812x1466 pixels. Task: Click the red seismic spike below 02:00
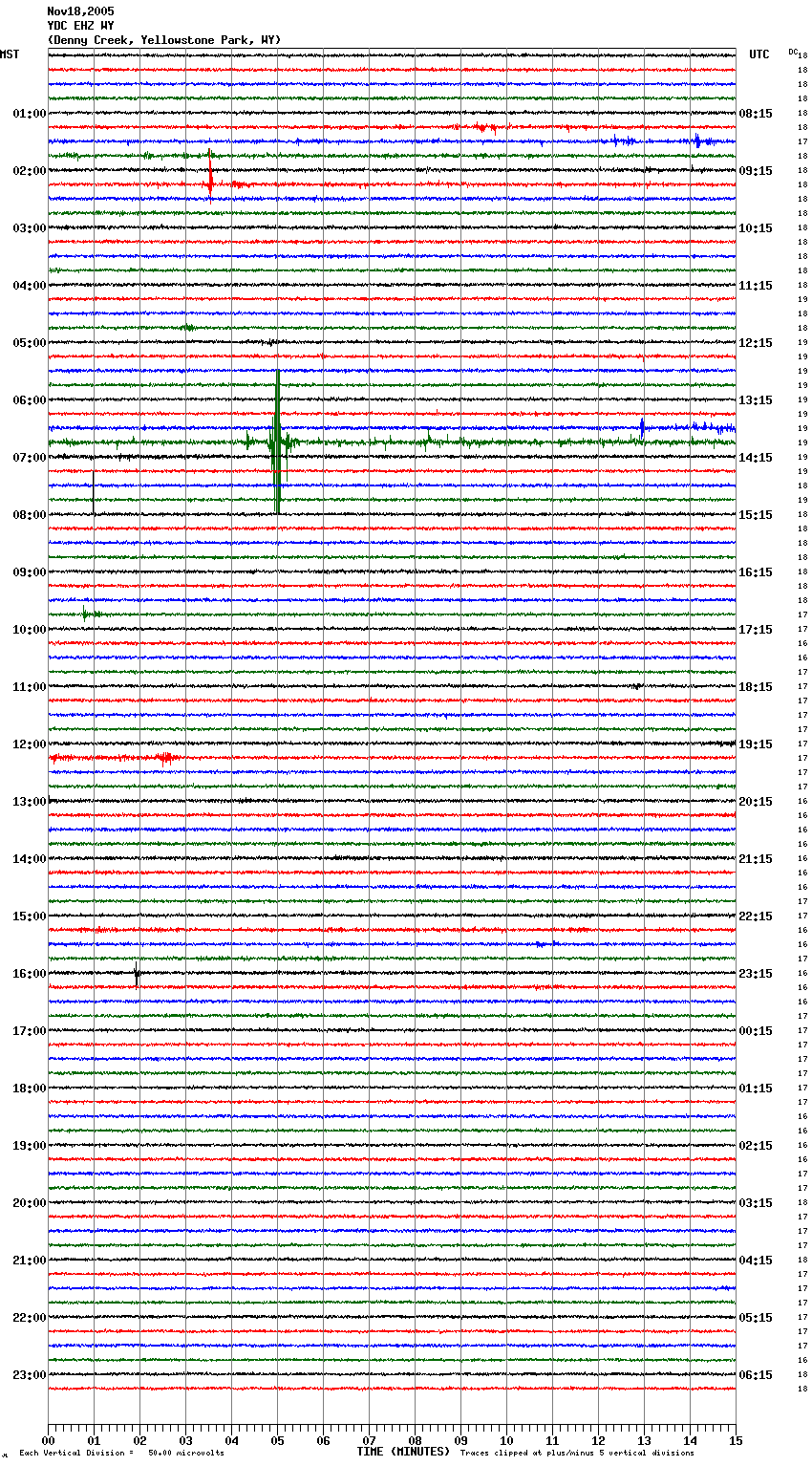tap(210, 182)
